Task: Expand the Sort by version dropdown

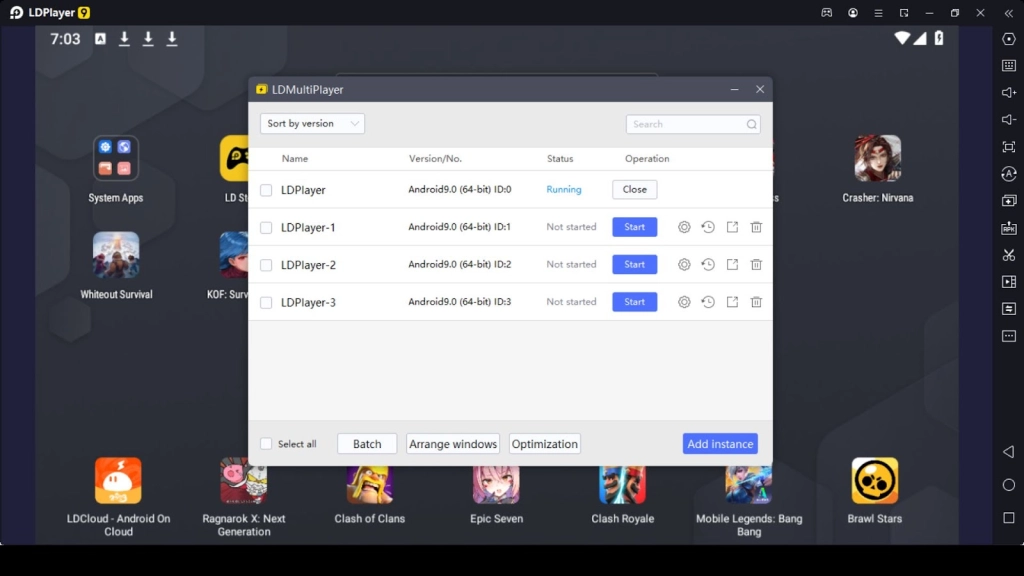Action: (312, 124)
